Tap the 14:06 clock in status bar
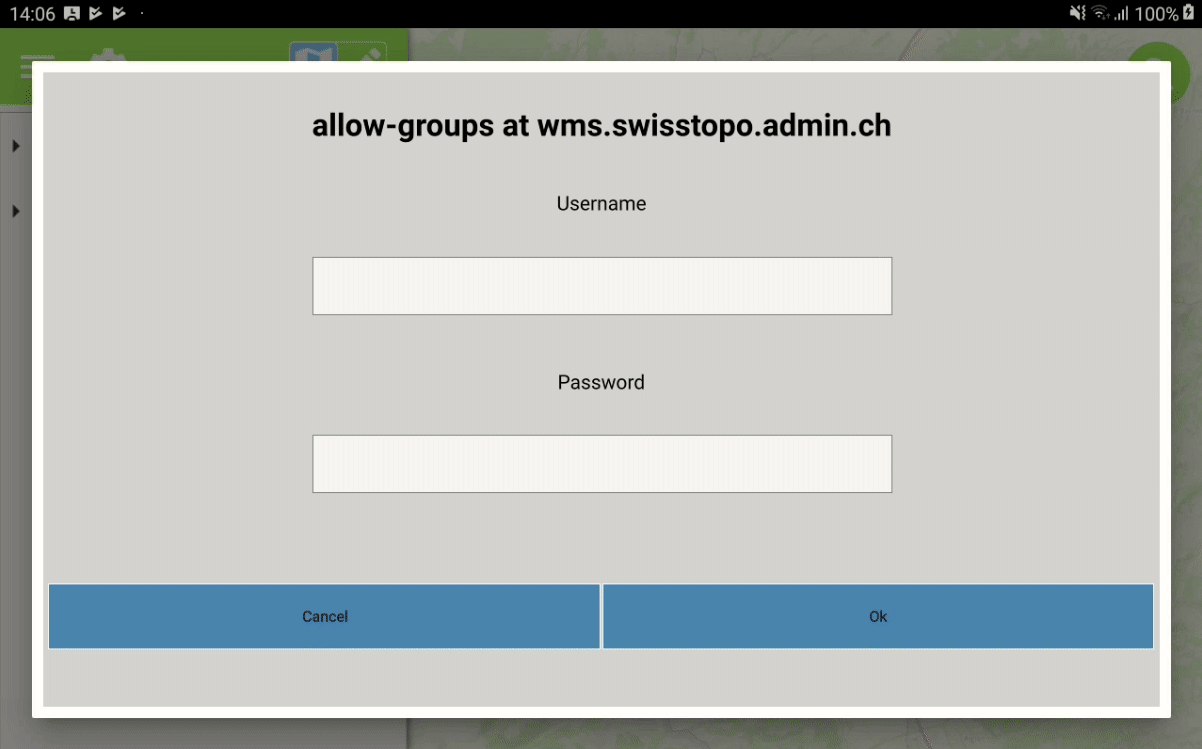 (x=31, y=14)
